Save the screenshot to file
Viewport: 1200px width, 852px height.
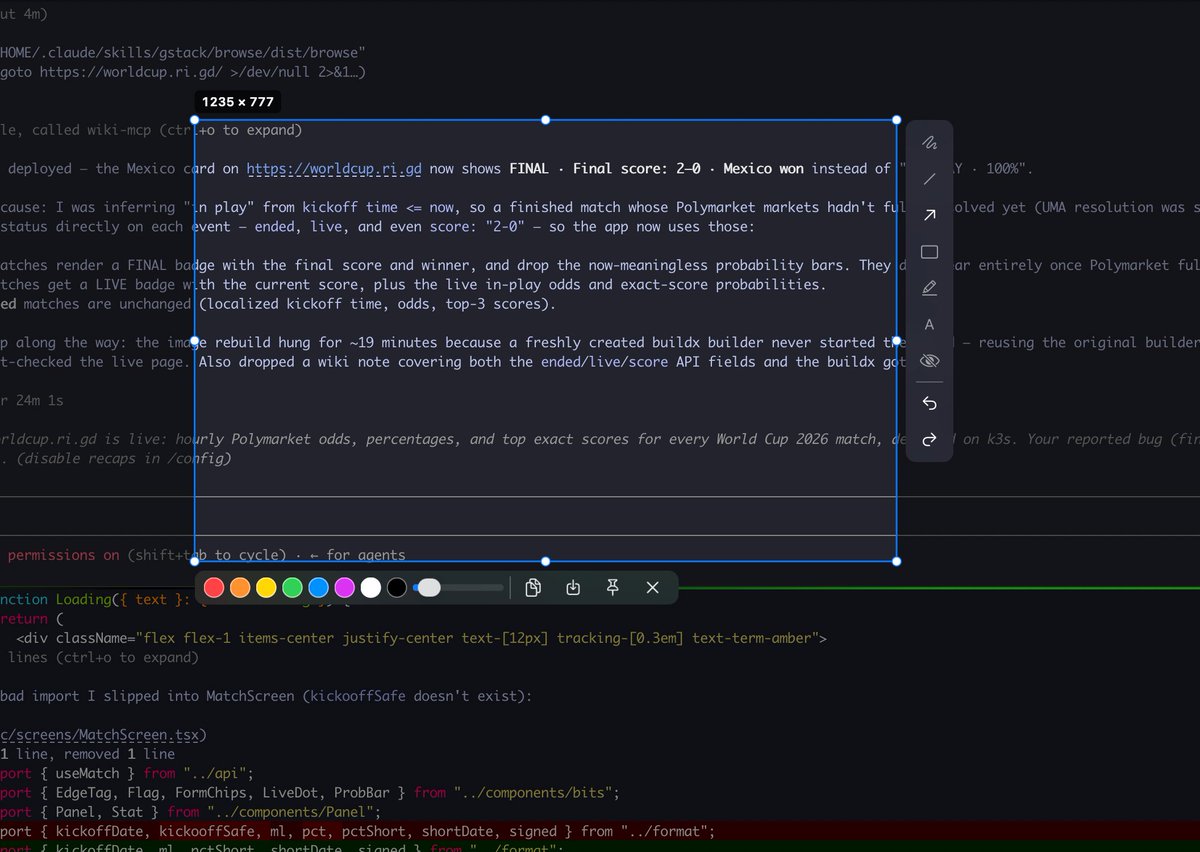[573, 588]
